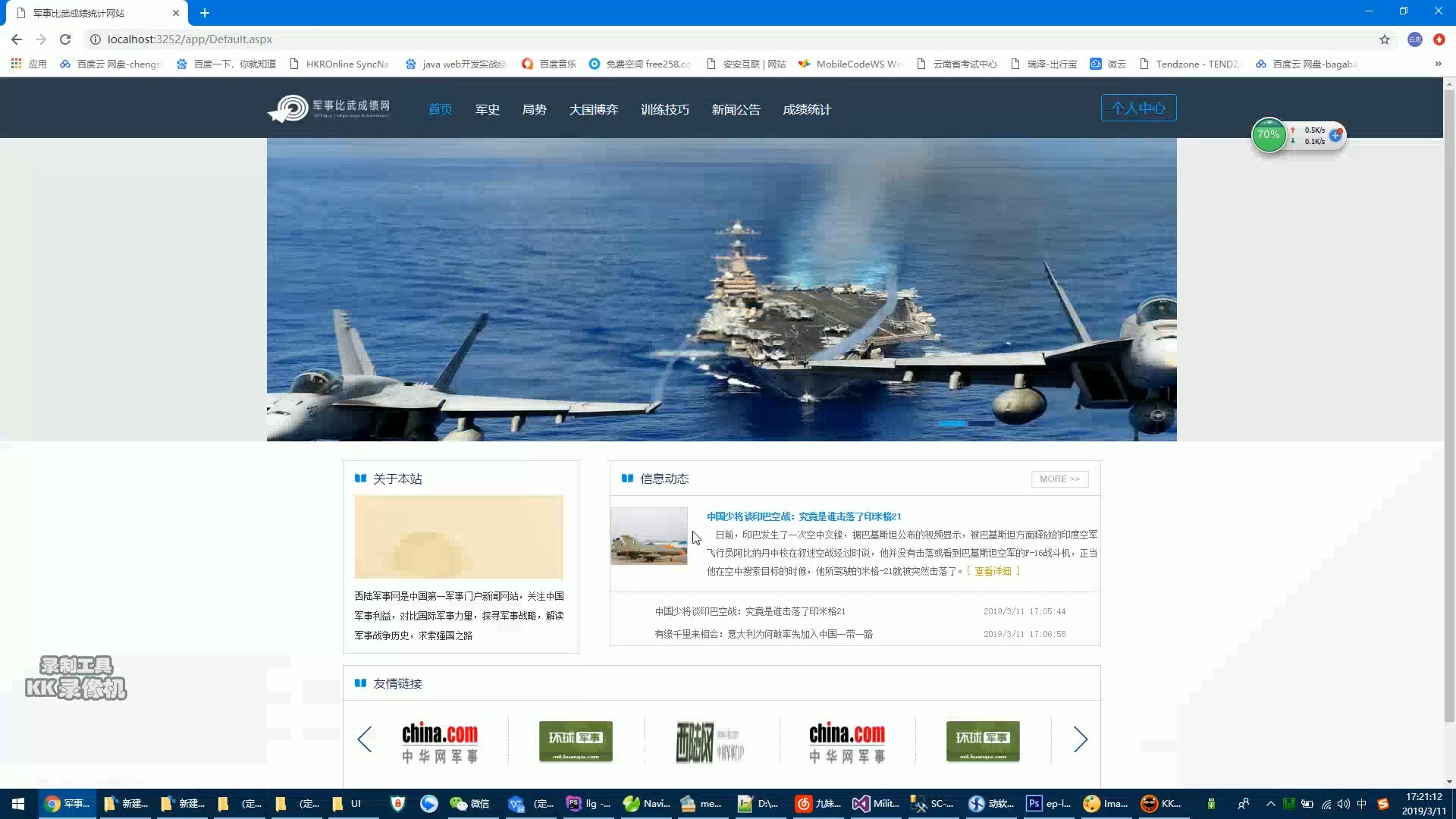The height and width of the screenshot is (819, 1456).
Task: Open news row dated 2019/3/11 17:05:44
Action: point(860,611)
